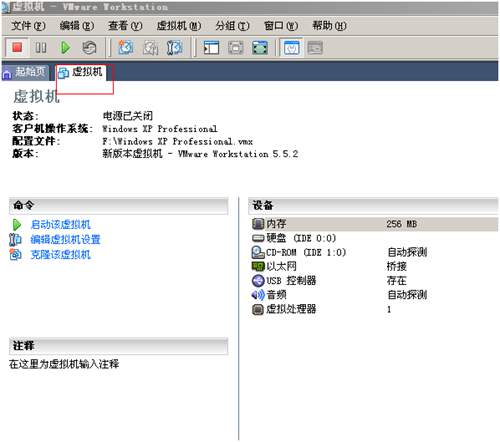Click the Suspend (pause) toolbar button
The height and width of the screenshot is (442, 500).
(x=41, y=48)
